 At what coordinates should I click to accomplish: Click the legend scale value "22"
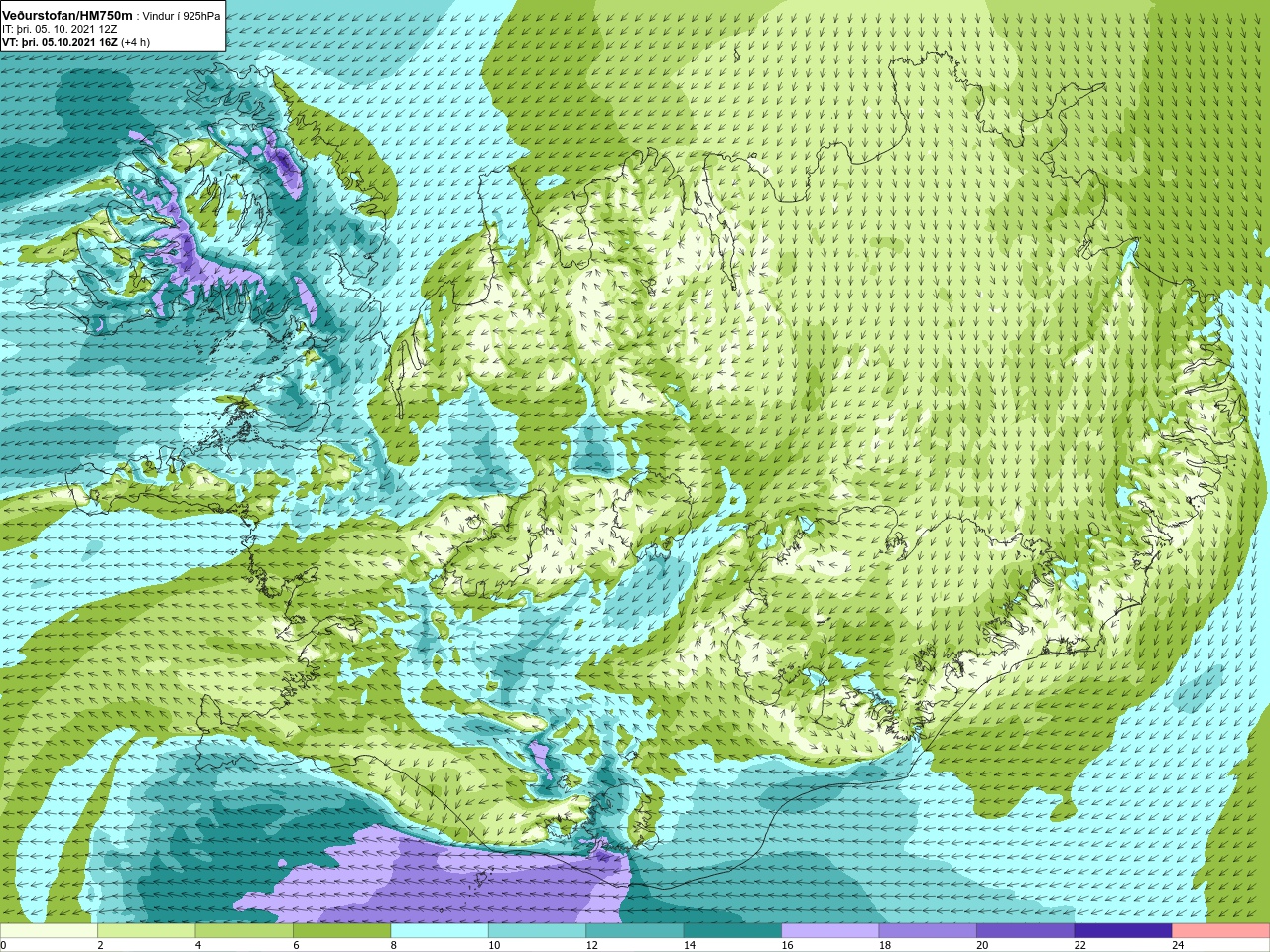1080,945
